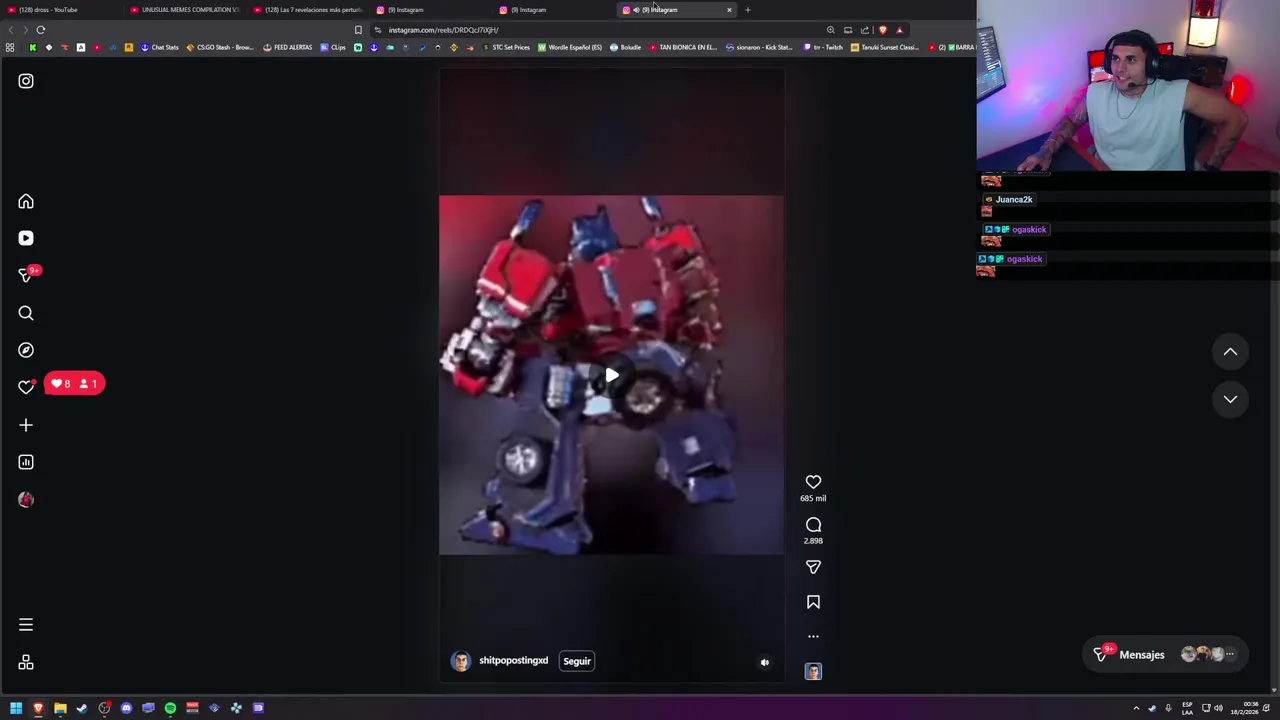Switch to UNUSUAL MEMES COMPILATION tab

point(185,10)
